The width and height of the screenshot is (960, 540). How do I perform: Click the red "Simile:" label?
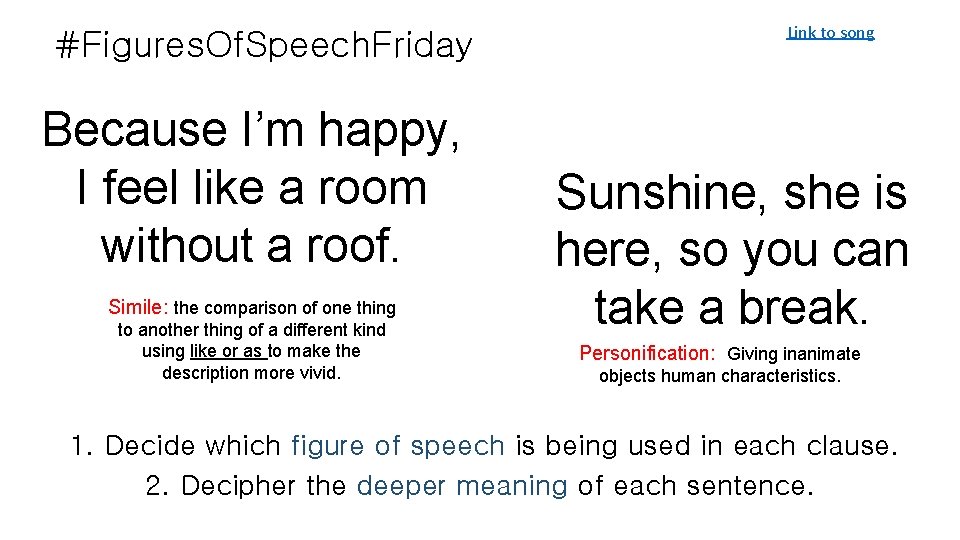(139, 308)
